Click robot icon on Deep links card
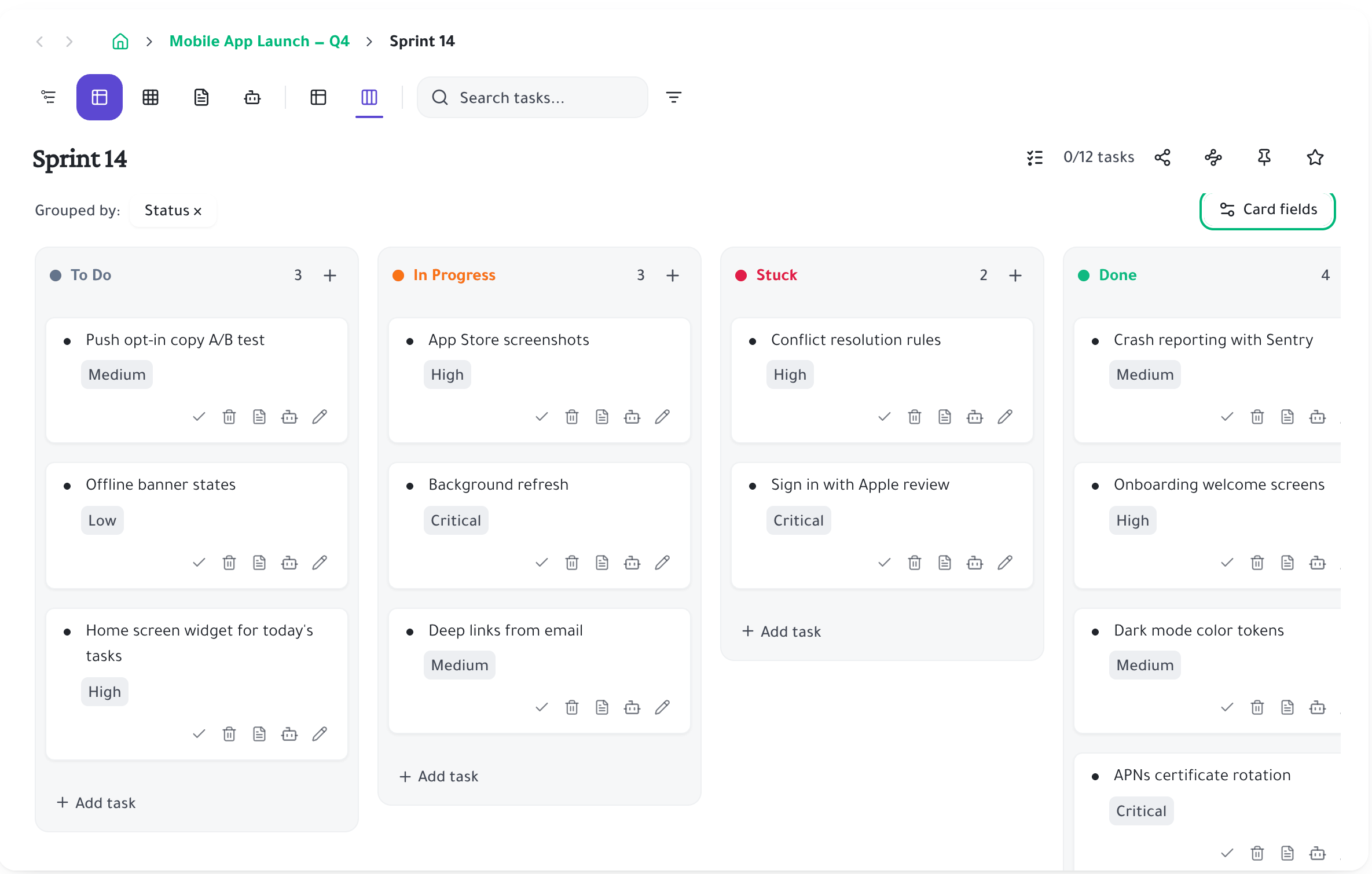This screenshot has height=874, width=1372. tap(632, 707)
